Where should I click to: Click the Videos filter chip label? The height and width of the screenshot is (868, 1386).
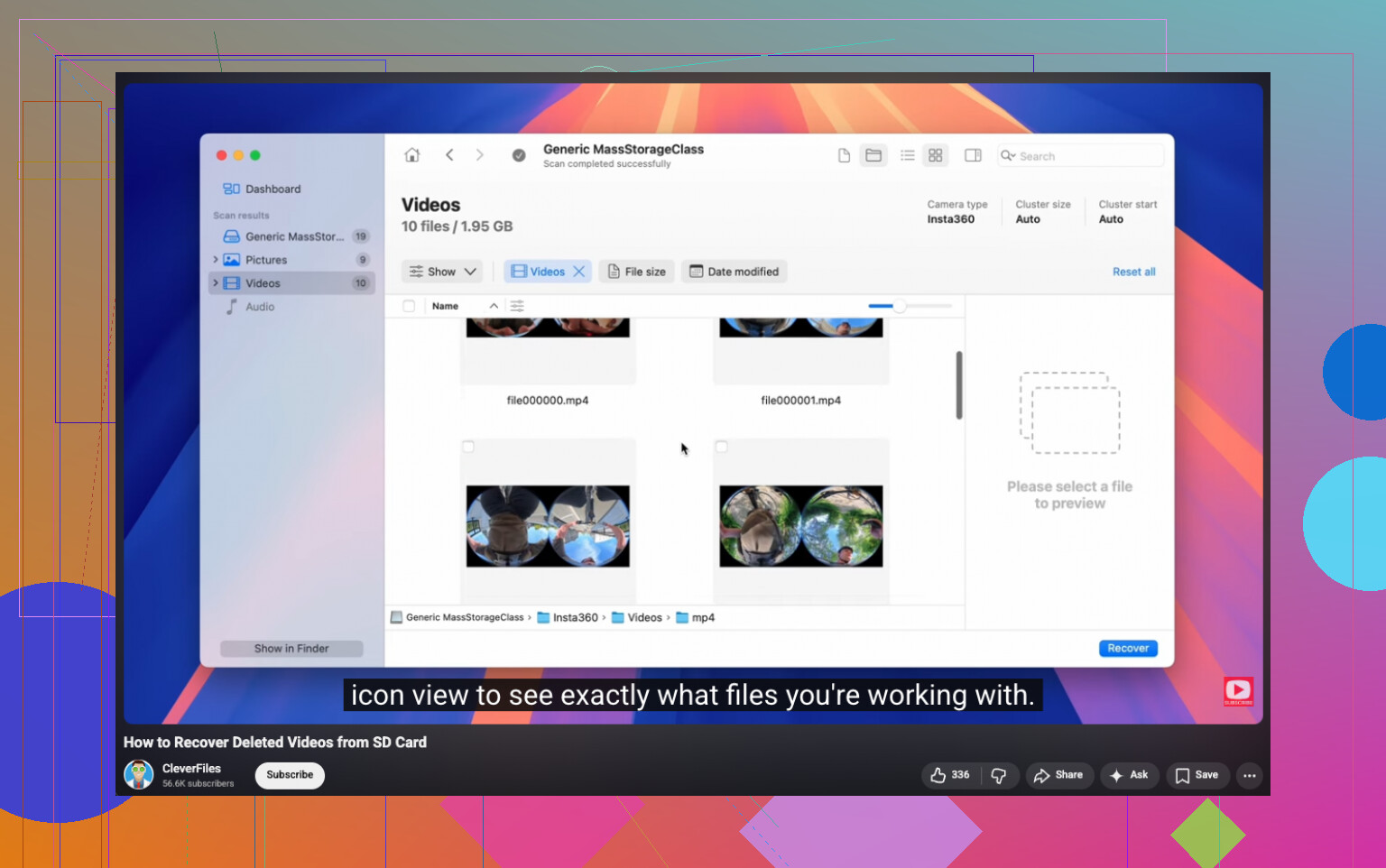(547, 272)
